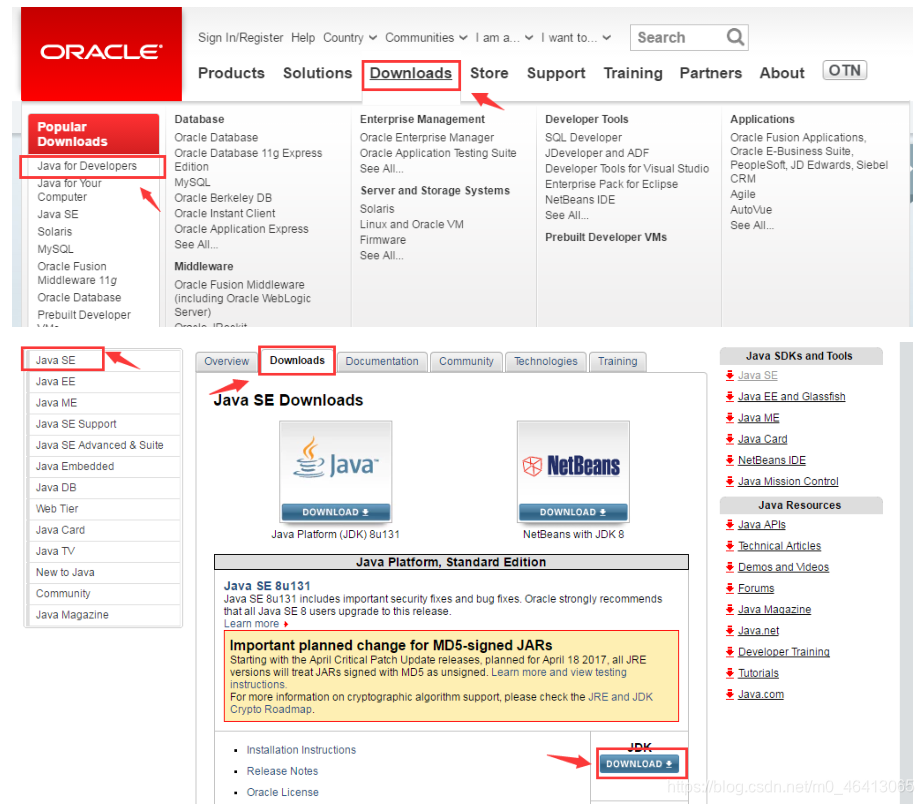
Task: Open the Downloads menu
Action: coord(411,73)
